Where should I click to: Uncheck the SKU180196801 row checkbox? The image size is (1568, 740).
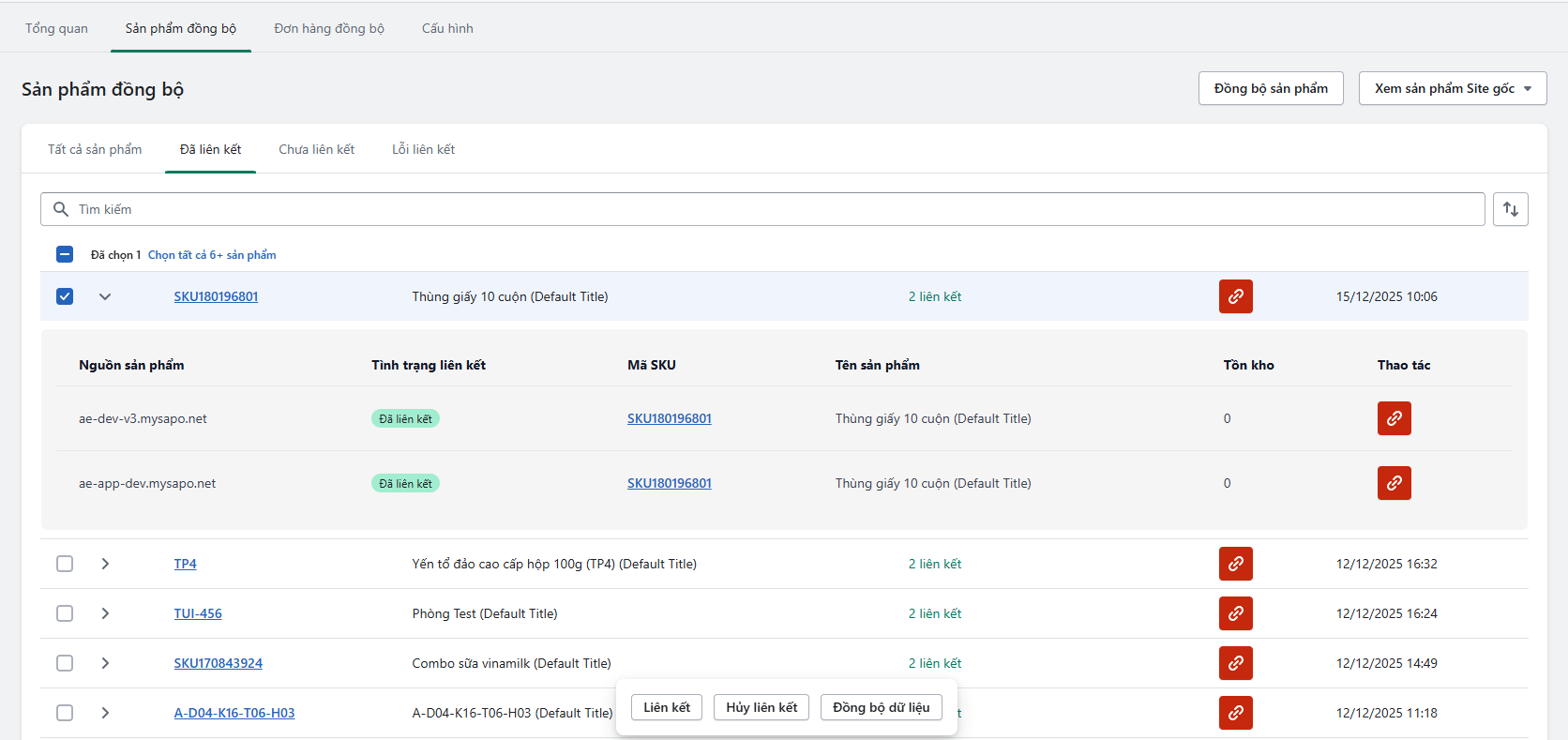coord(65,296)
